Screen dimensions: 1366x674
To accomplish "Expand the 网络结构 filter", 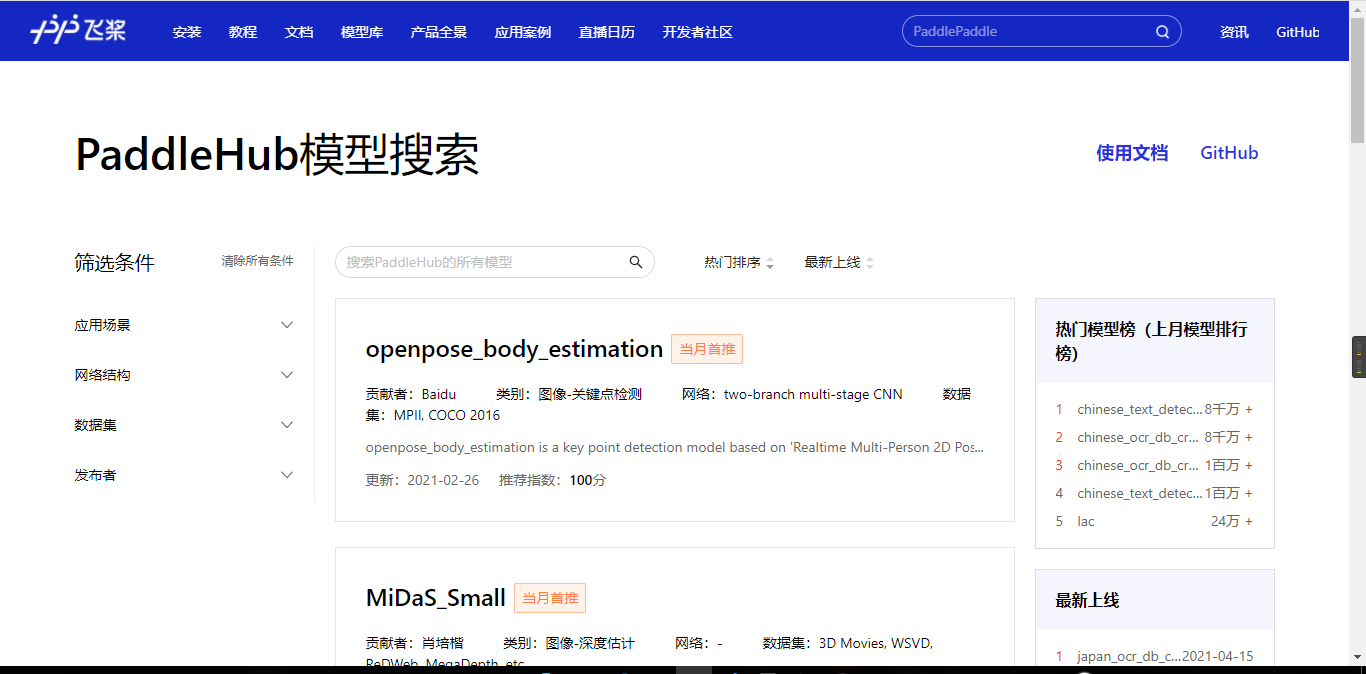I will click(184, 375).
